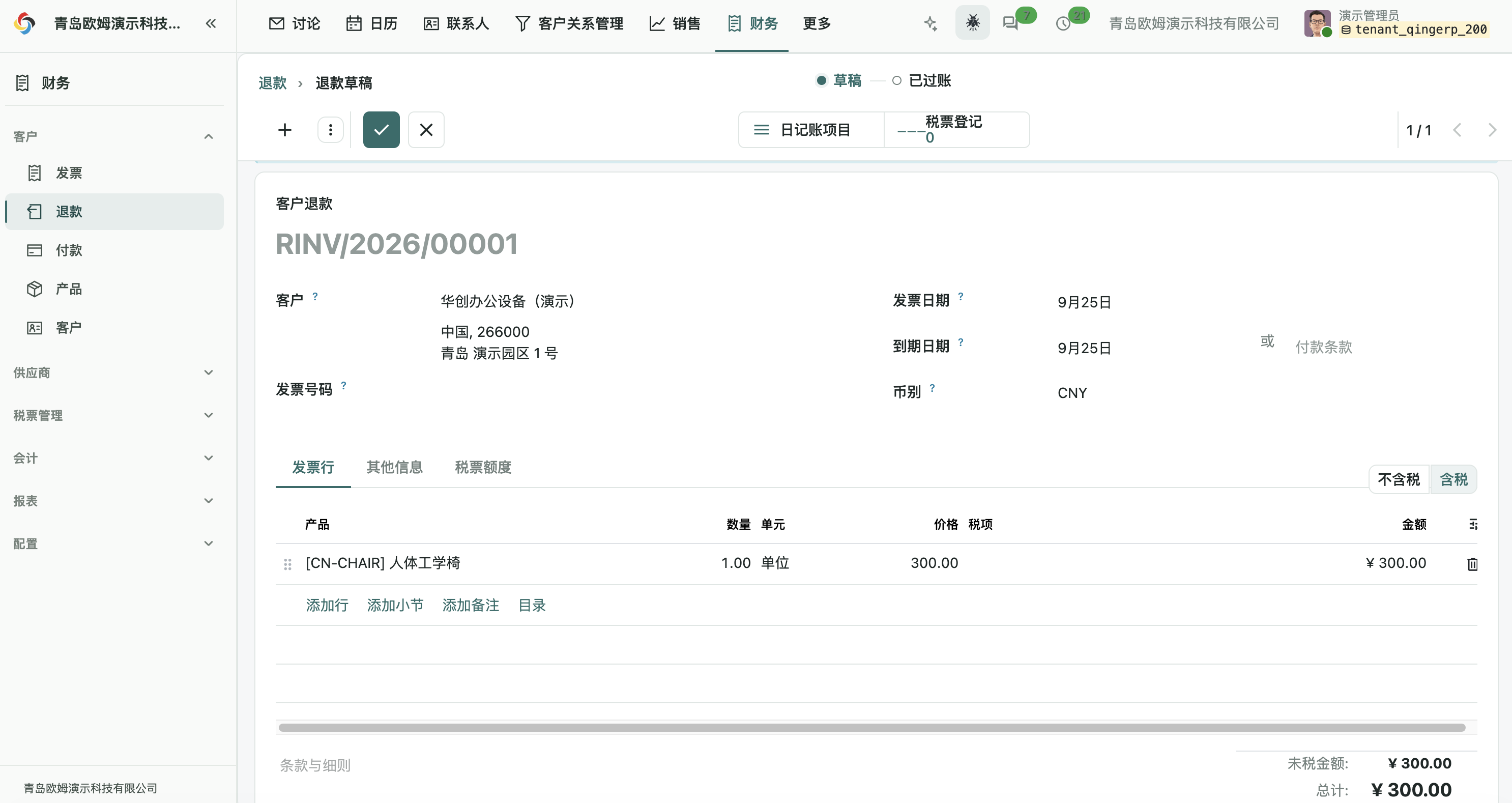Open the 付款 sidebar item

coord(114,251)
